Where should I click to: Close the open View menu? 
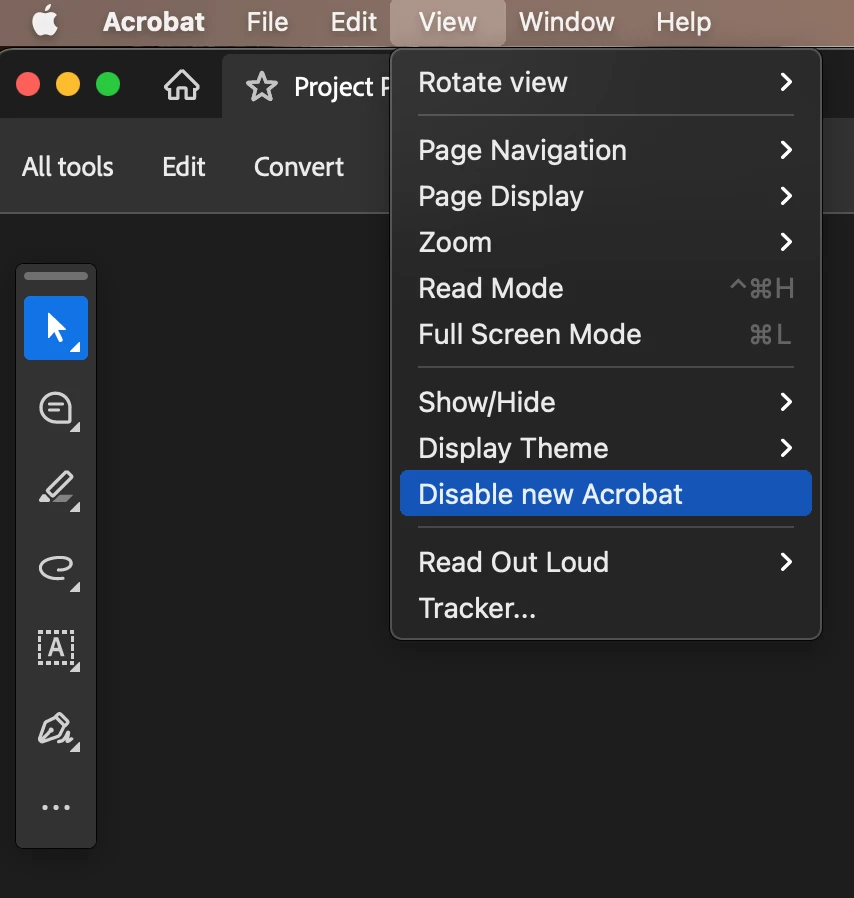(447, 22)
